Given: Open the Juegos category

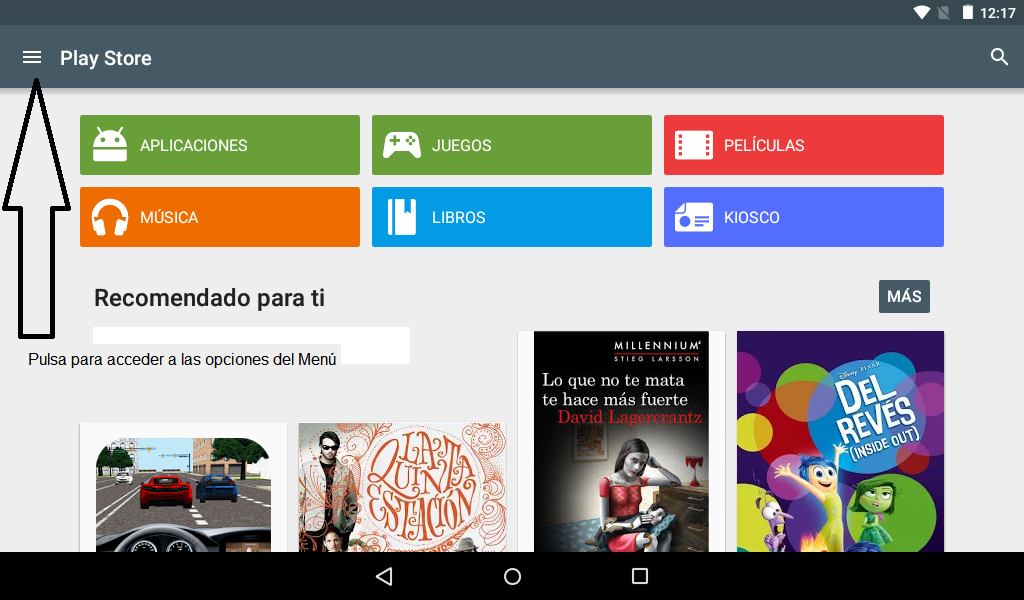Looking at the screenshot, I should [x=512, y=145].
